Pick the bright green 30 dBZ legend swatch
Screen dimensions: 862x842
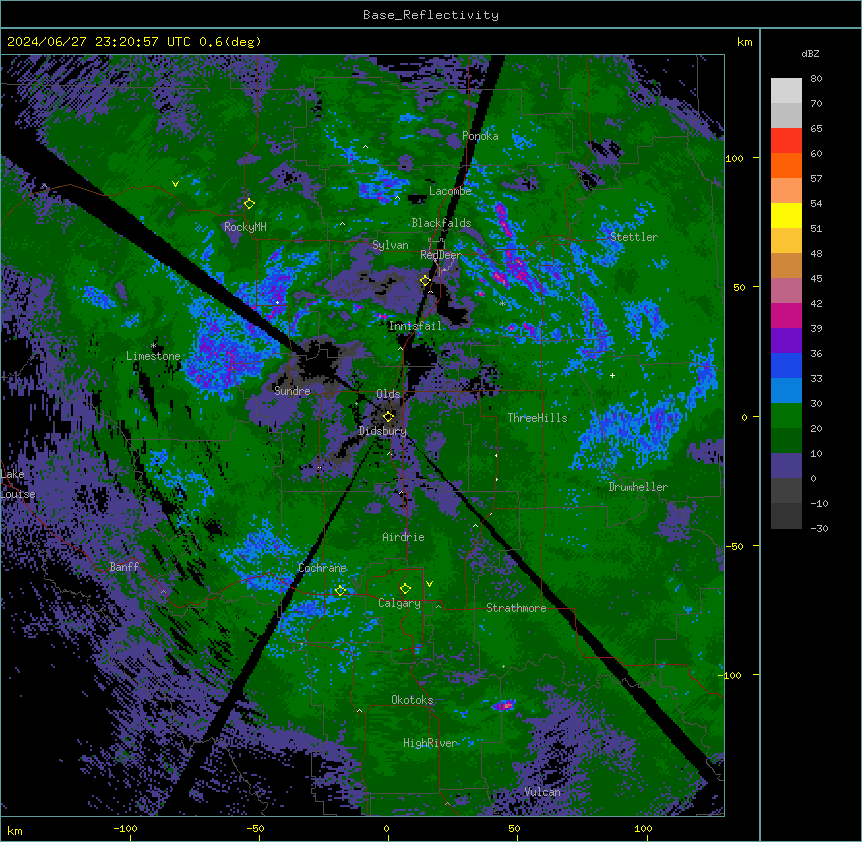[x=786, y=416]
